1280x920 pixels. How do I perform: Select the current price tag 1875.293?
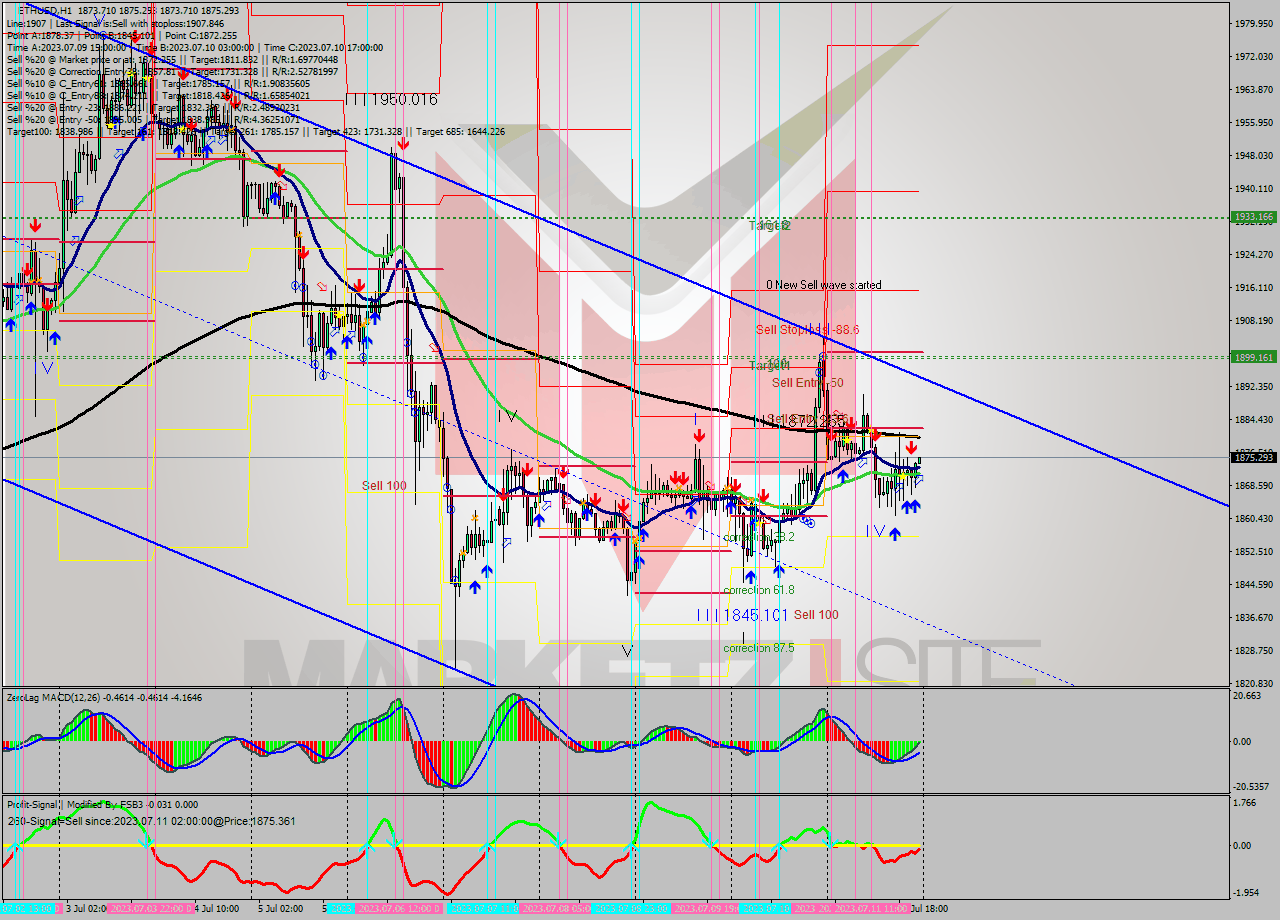click(1252, 457)
